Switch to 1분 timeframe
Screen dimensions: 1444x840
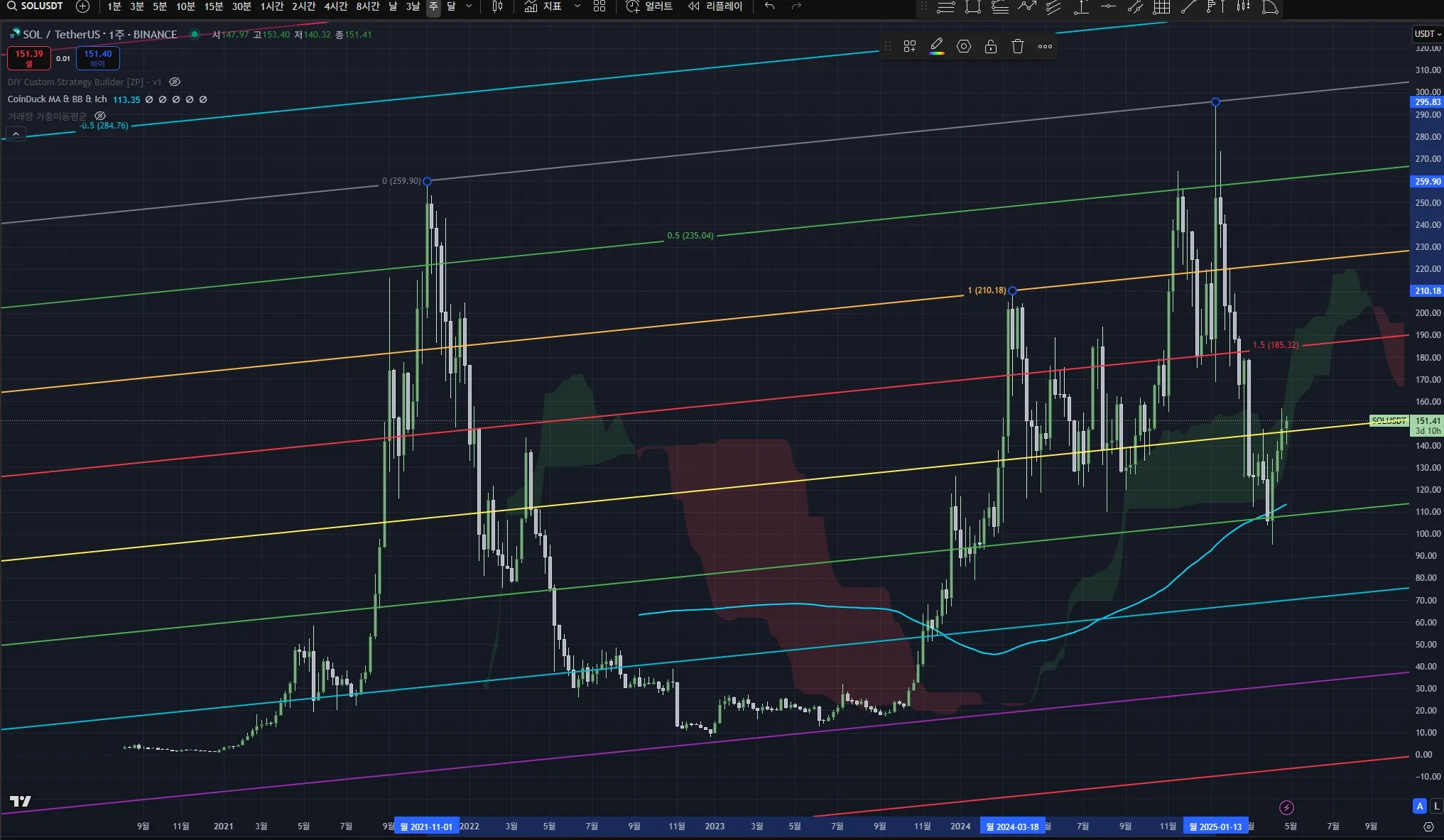[x=114, y=6]
